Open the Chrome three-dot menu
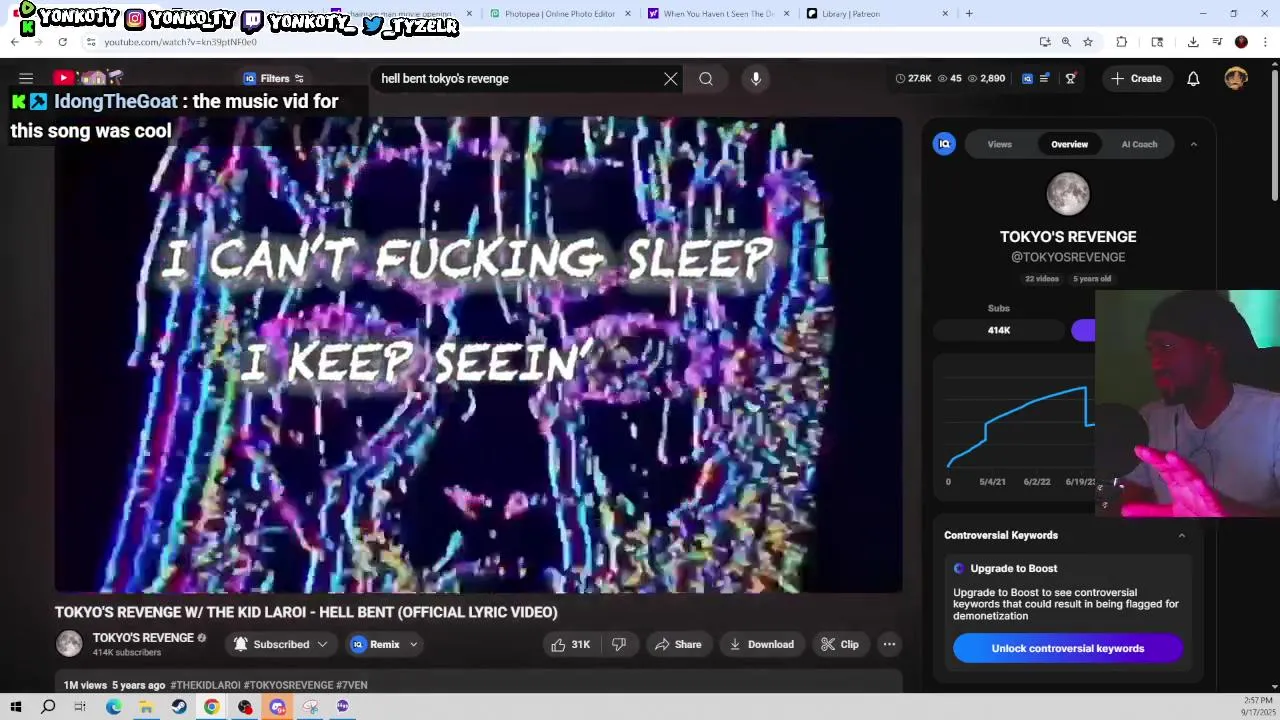Screen dimensions: 1280x720 click(x=1265, y=42)
